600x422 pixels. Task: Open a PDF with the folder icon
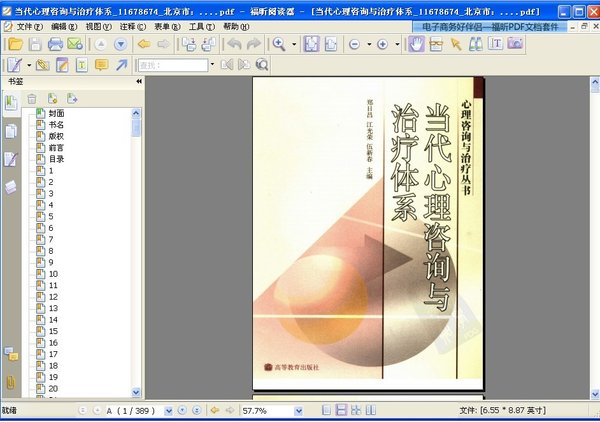tap(15, 44)
